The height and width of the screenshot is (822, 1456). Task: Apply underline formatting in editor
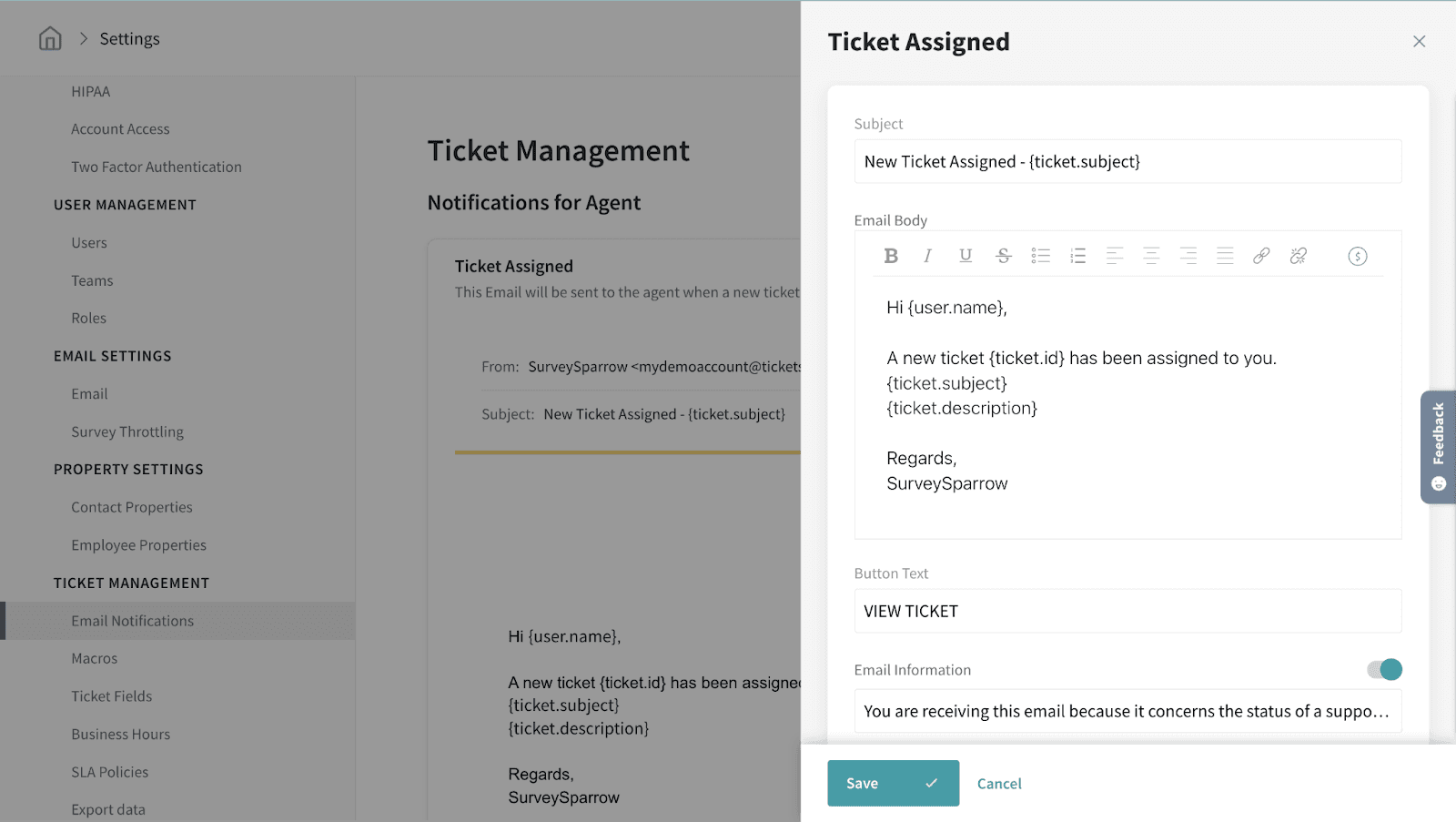(x=966, y=256)
